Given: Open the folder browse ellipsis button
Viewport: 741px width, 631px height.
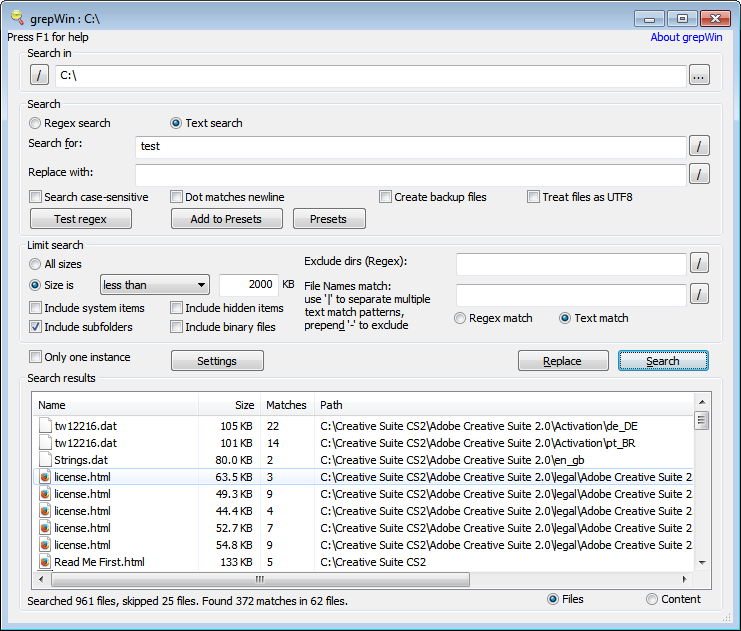Looking at the screenshot, I should [x=699, y=75].
